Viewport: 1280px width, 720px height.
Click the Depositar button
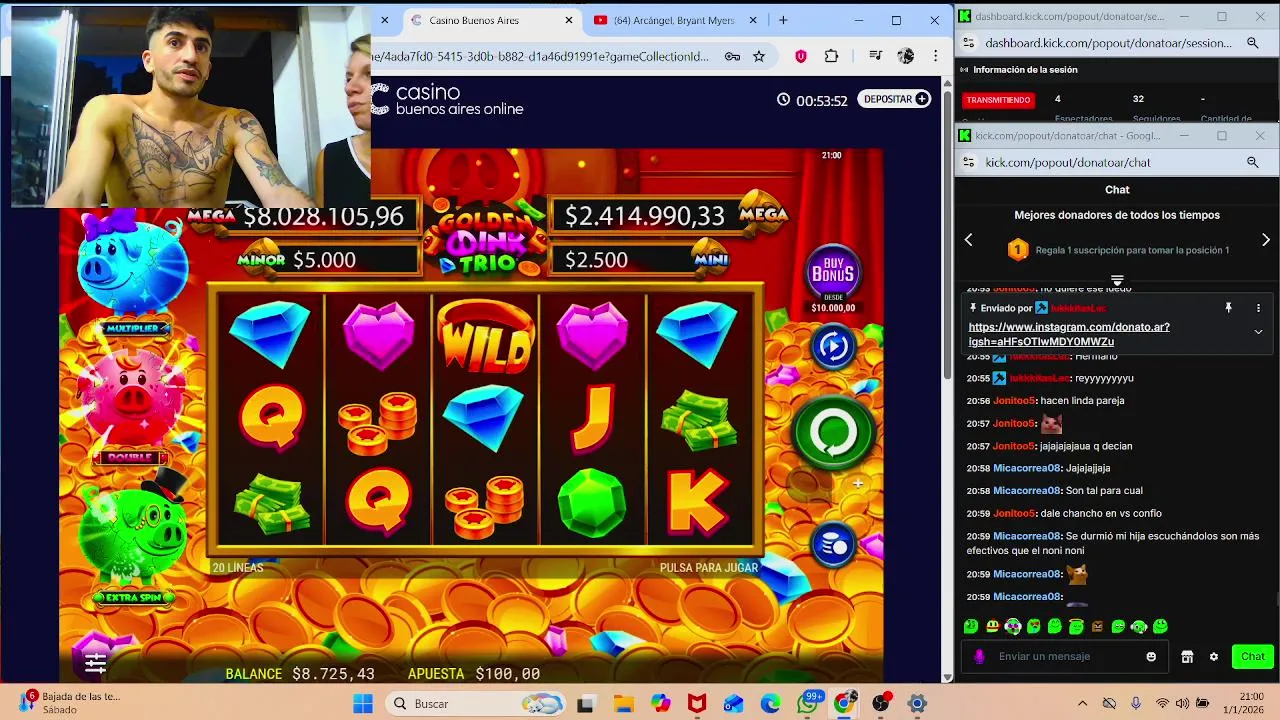point(894,99)
